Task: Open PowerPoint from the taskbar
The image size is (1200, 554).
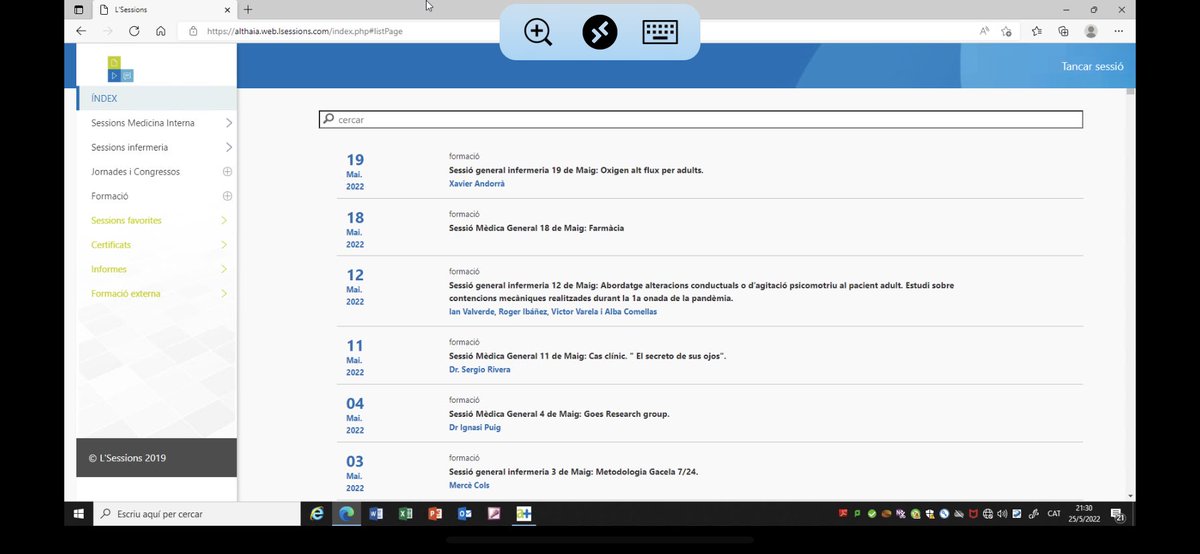Action: 435,514
